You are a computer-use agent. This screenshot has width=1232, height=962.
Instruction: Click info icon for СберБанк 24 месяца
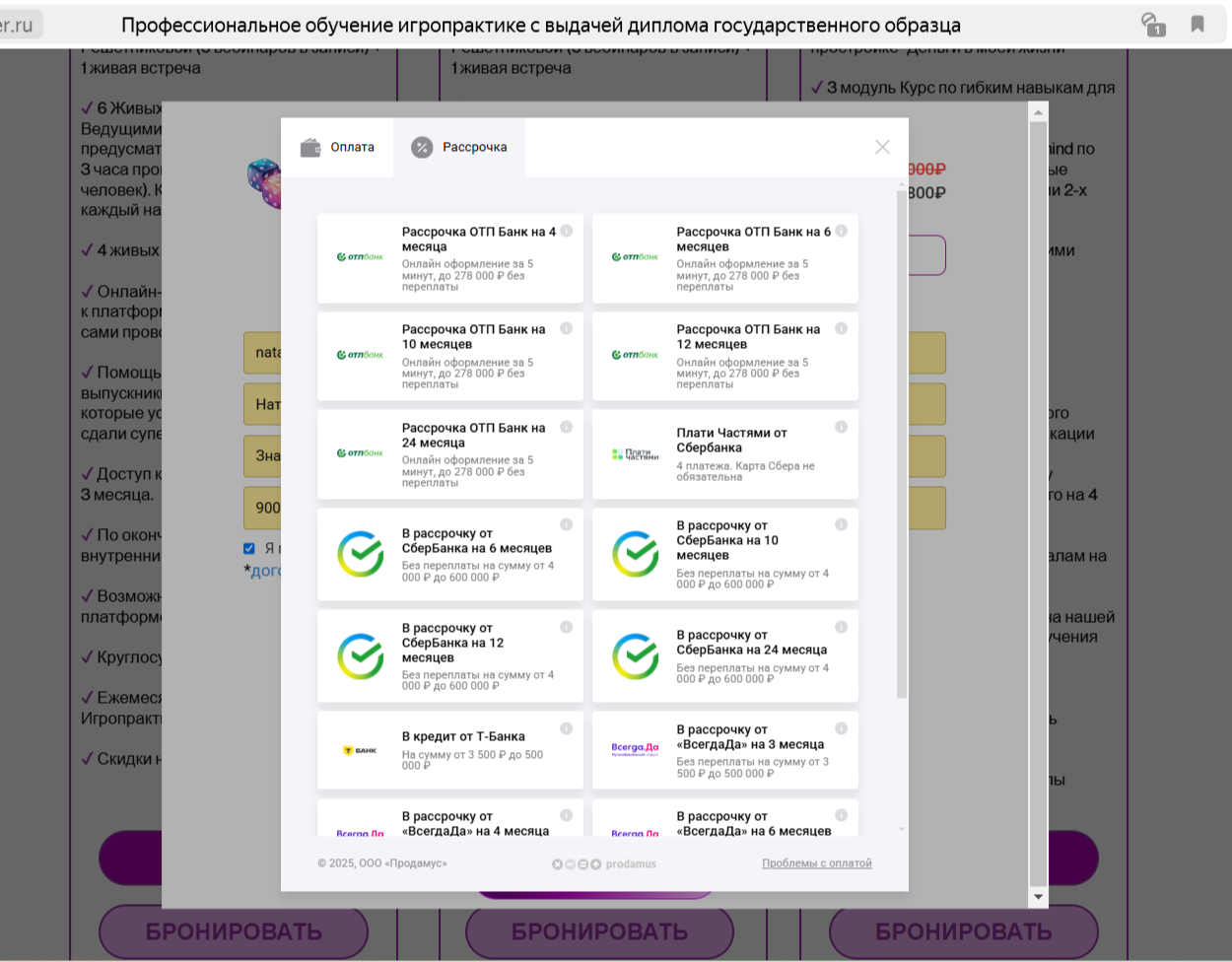click(x=841, y=627)
